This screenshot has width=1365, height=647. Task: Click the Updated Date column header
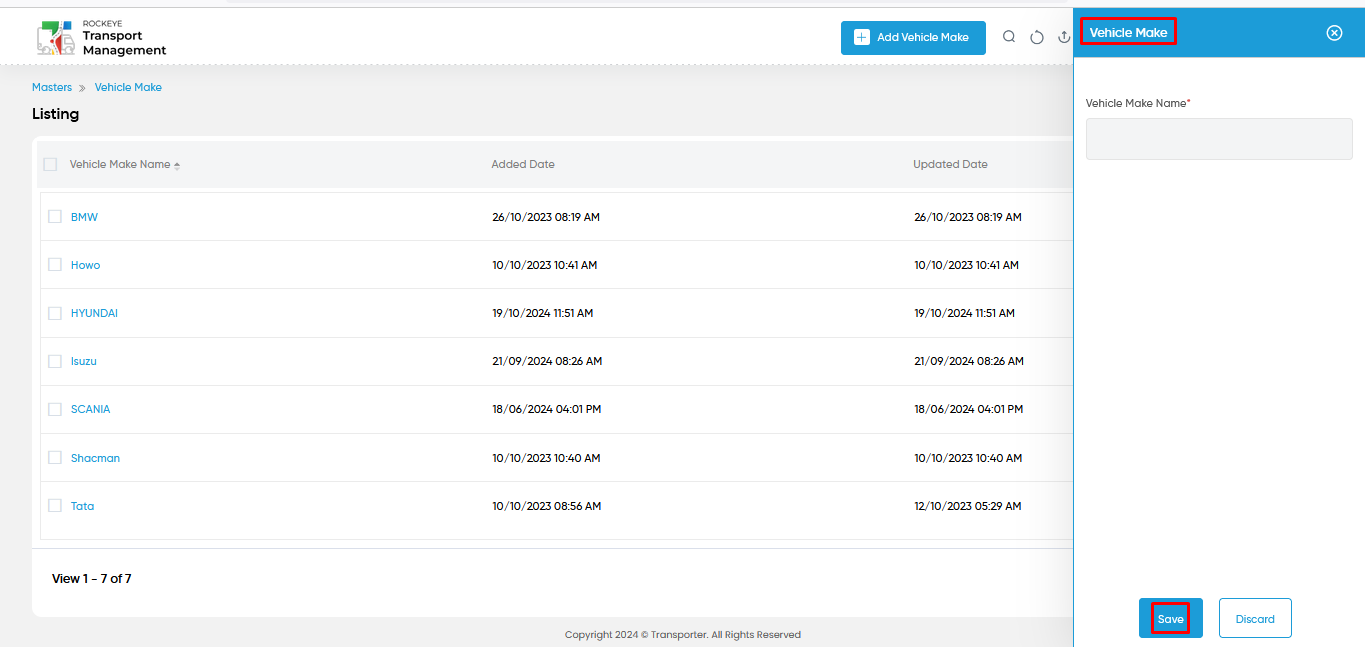pos(950,164)
